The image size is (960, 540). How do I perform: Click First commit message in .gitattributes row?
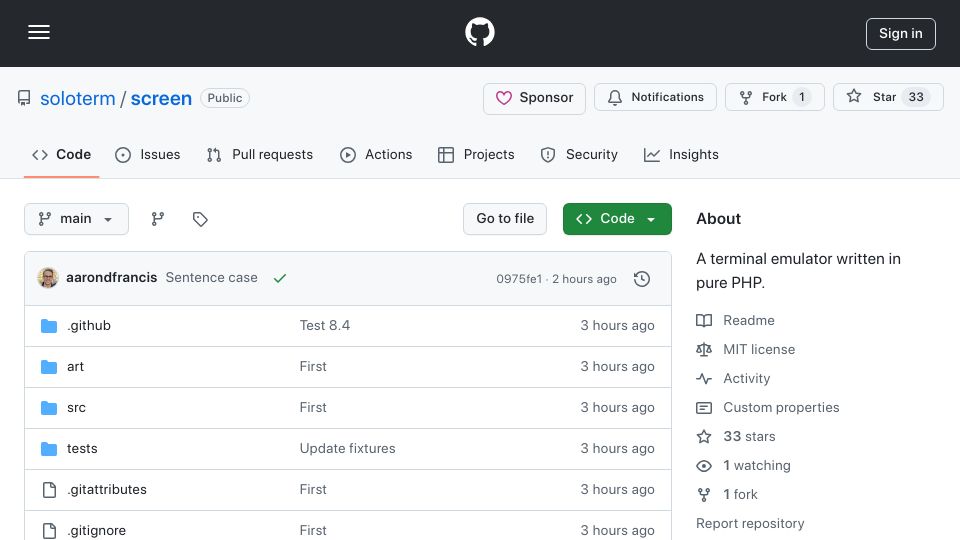point(313,490)
